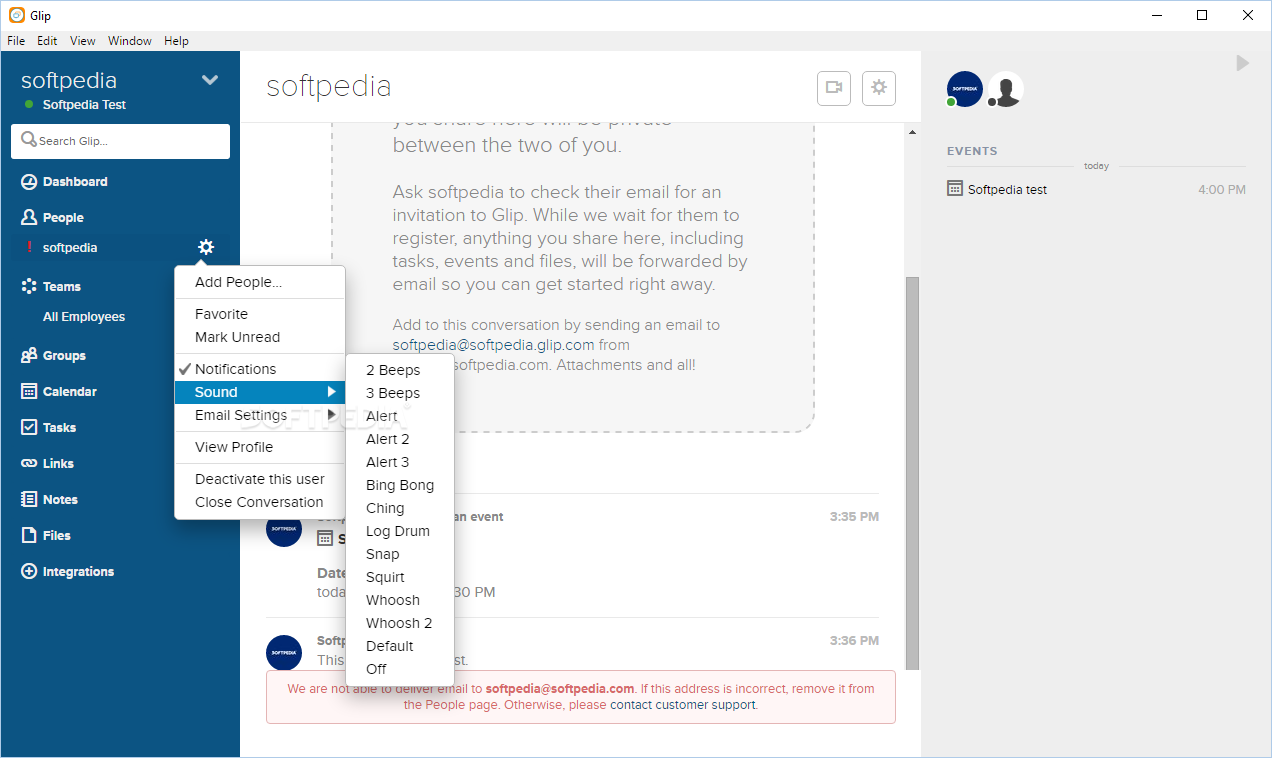Select Bing Bong from the sound list
The image size is (1272, 758).
coord(400,485)
